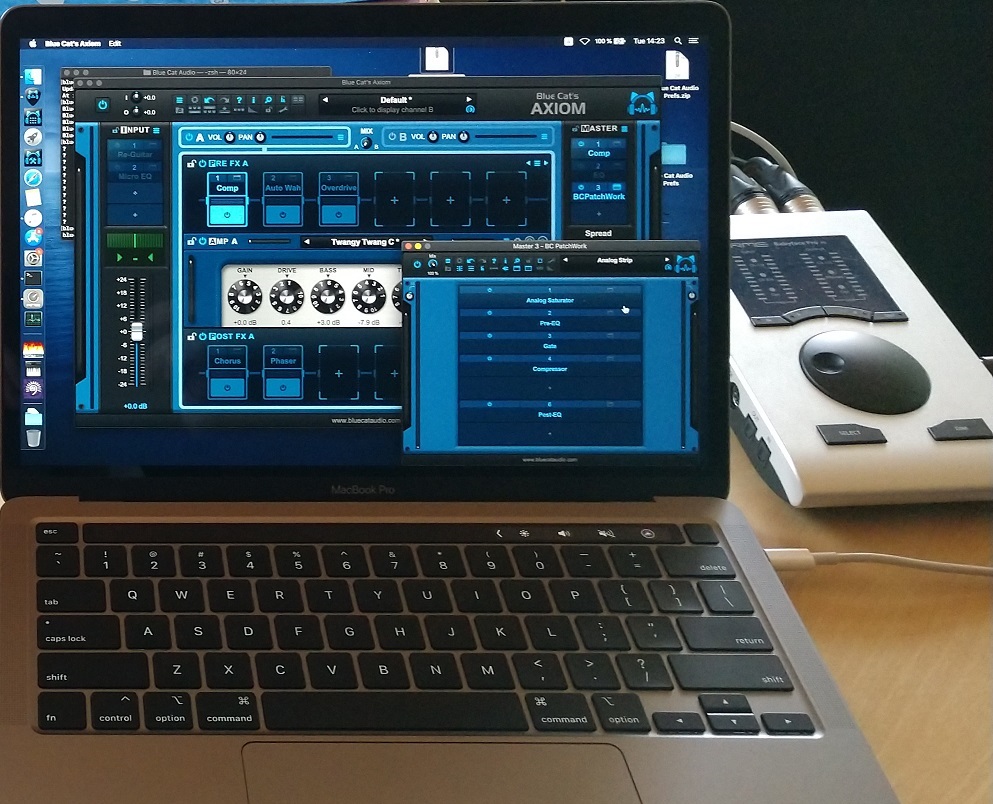Click the undo arrow in Axiom toolbar
The image size is (993, 804).
pyautogui.click(x=208, y=100)
